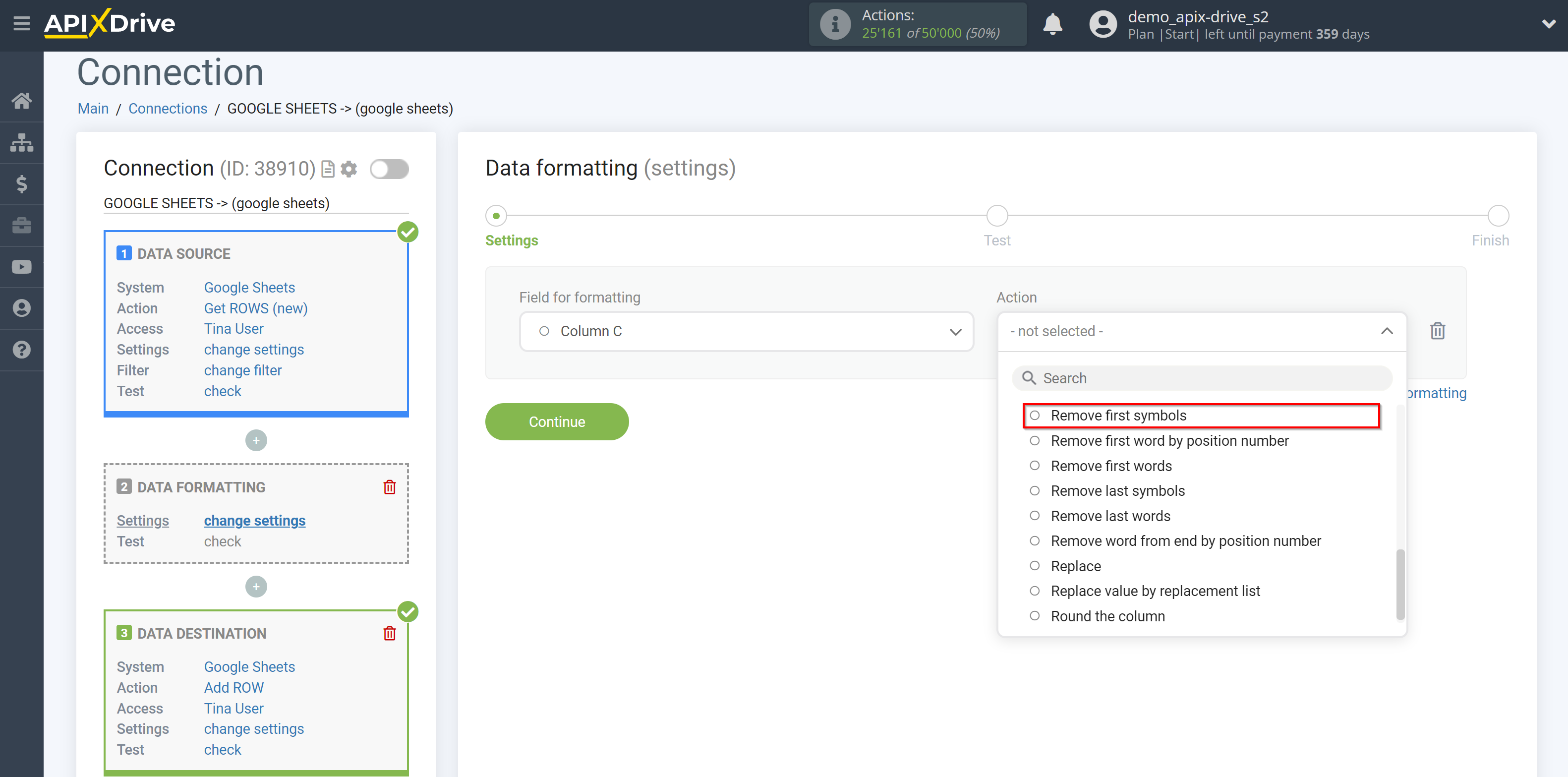The width and height of the screenshot is (1568, 777).
Task: Click change settings link for DATA DESTINATION
Action: coord(253,729)
